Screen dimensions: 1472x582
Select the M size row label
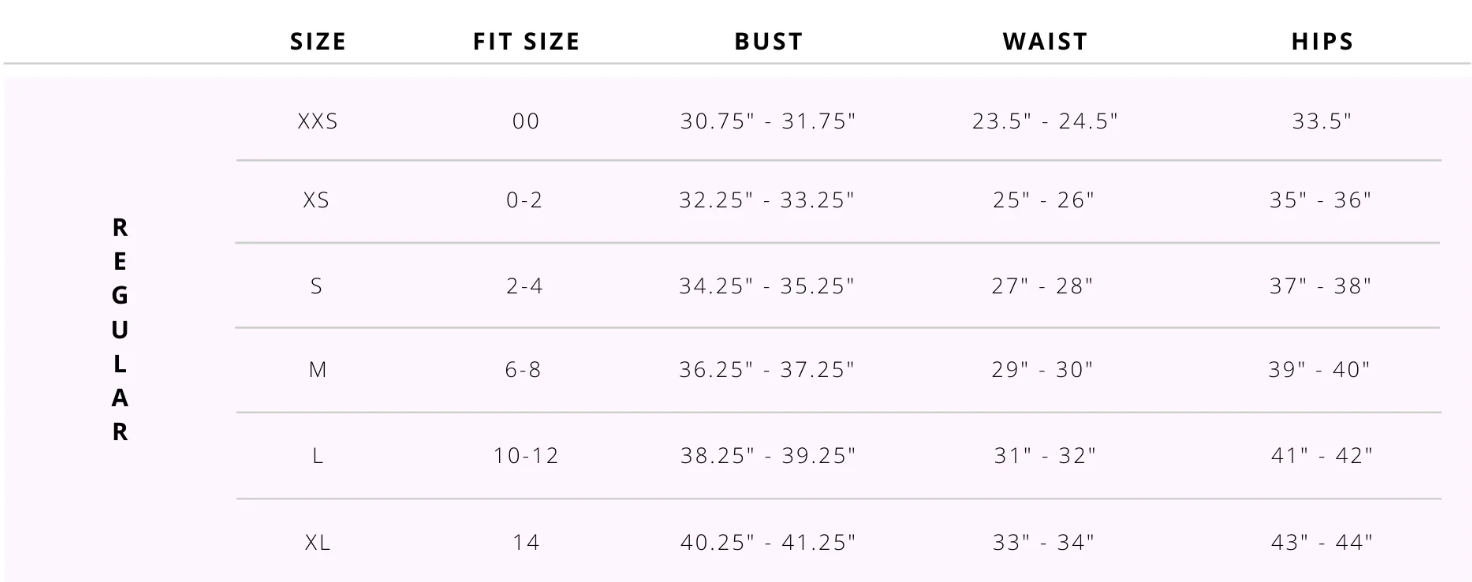318,370
